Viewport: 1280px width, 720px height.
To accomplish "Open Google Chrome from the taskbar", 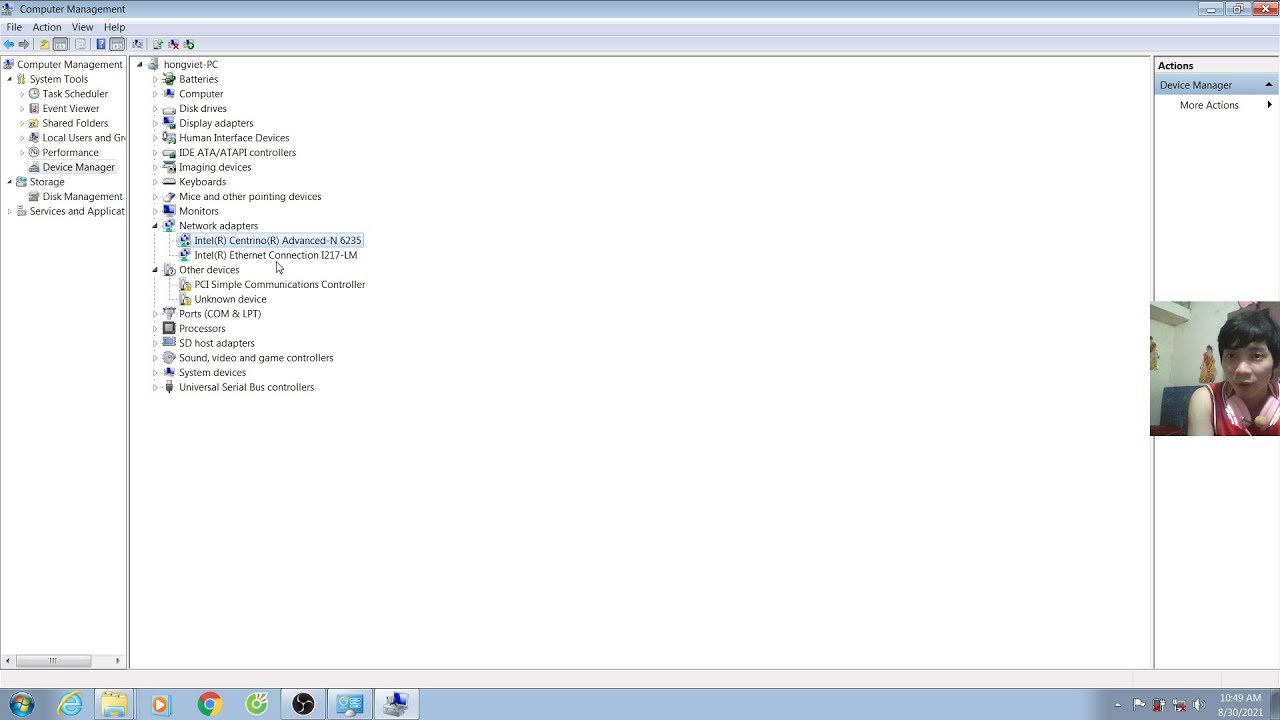I will point(209,705).
